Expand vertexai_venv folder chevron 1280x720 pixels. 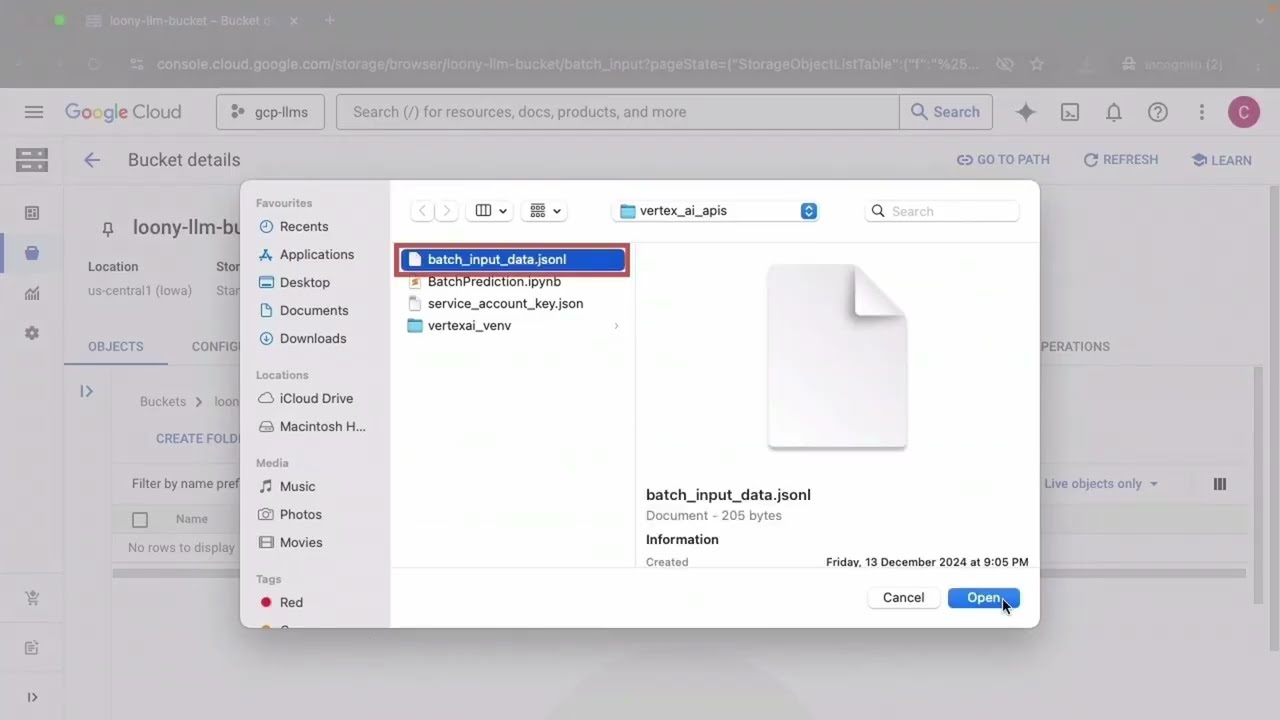tap(616, 326)
